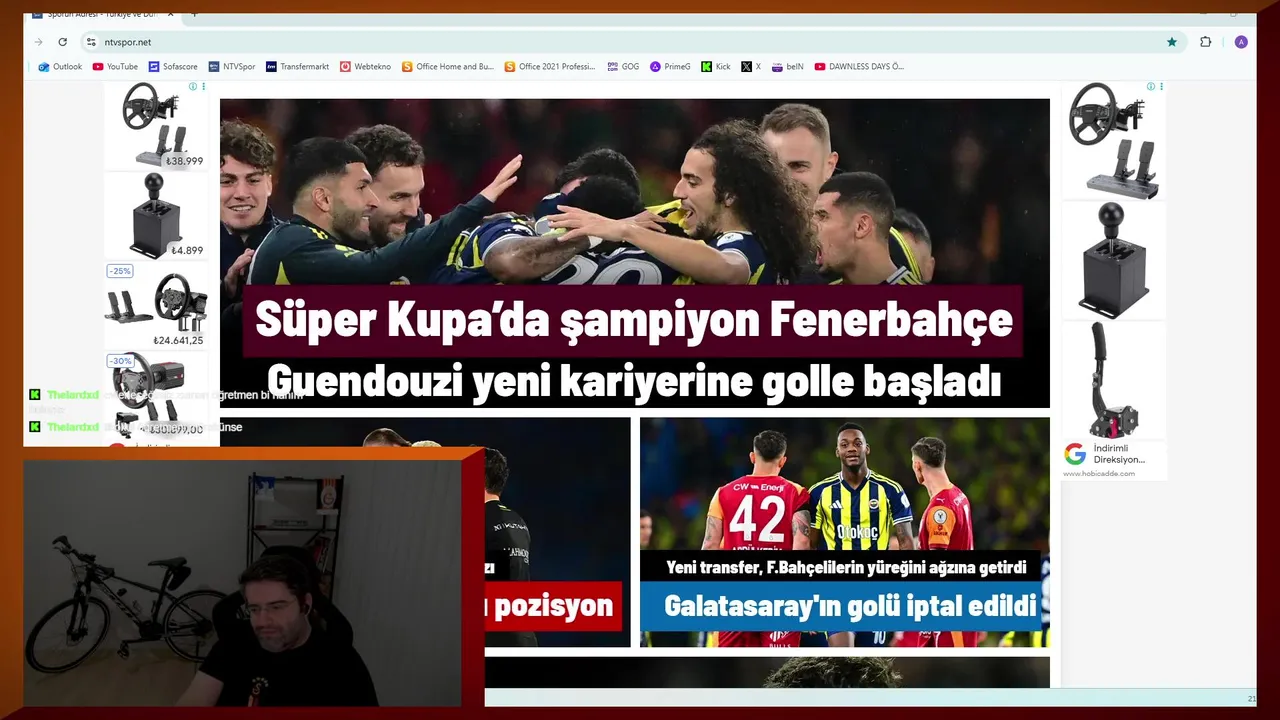Open the Outlook bookmark
The image size is (1280, 720).
[x=60, y=67]
